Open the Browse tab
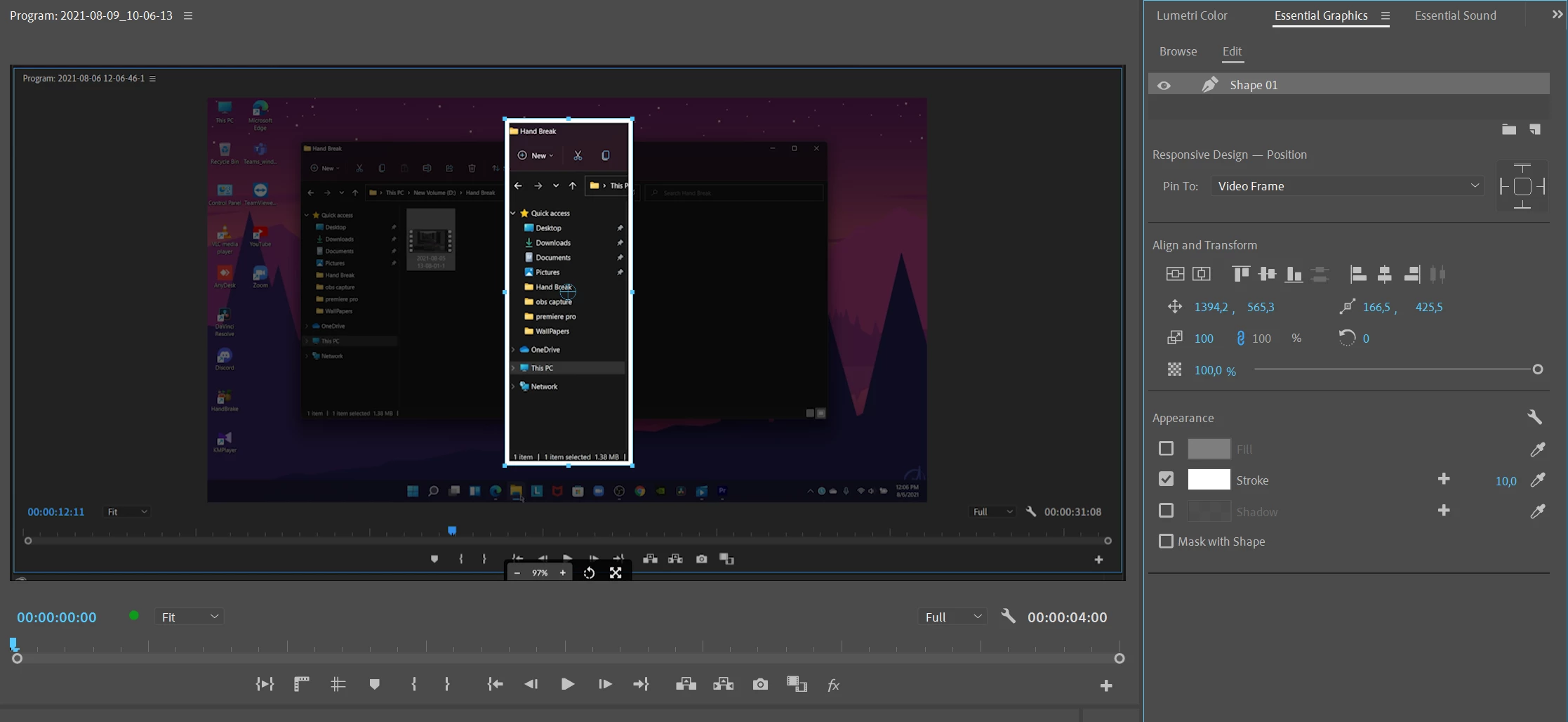The image size is (1568, 722). pyautogui.click(x=1178, y=51)
